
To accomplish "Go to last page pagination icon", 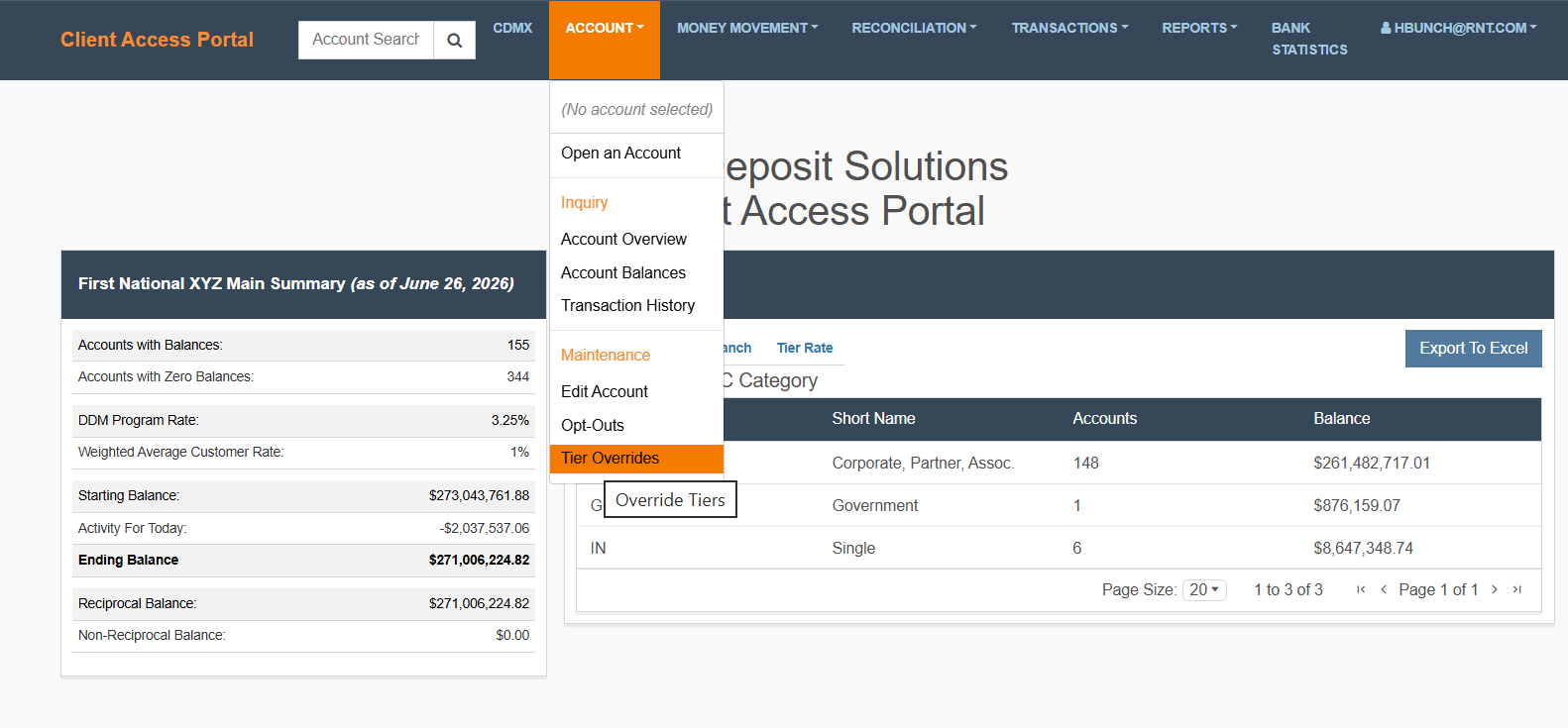I will coord(1517,589).
